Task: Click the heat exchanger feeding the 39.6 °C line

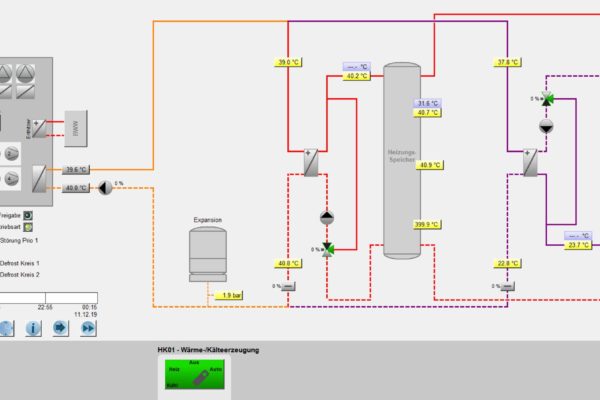Action: [39, 179]
